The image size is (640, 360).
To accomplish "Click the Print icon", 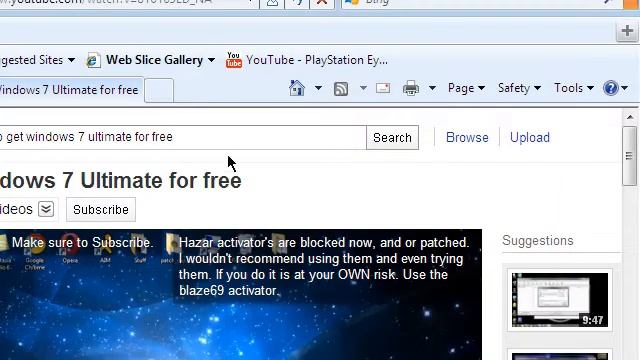I will click(411, 88).
